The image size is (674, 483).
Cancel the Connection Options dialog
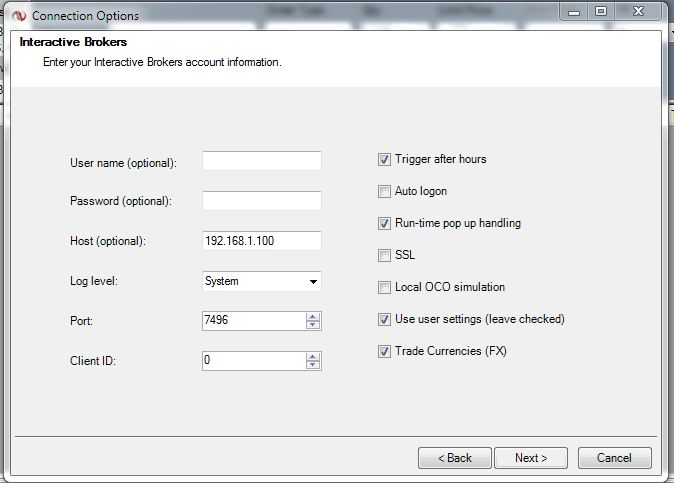615,458
